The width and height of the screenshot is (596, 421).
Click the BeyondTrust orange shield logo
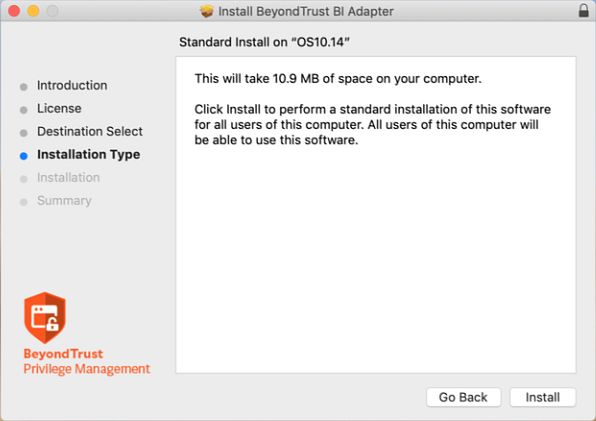coord(45,317)
